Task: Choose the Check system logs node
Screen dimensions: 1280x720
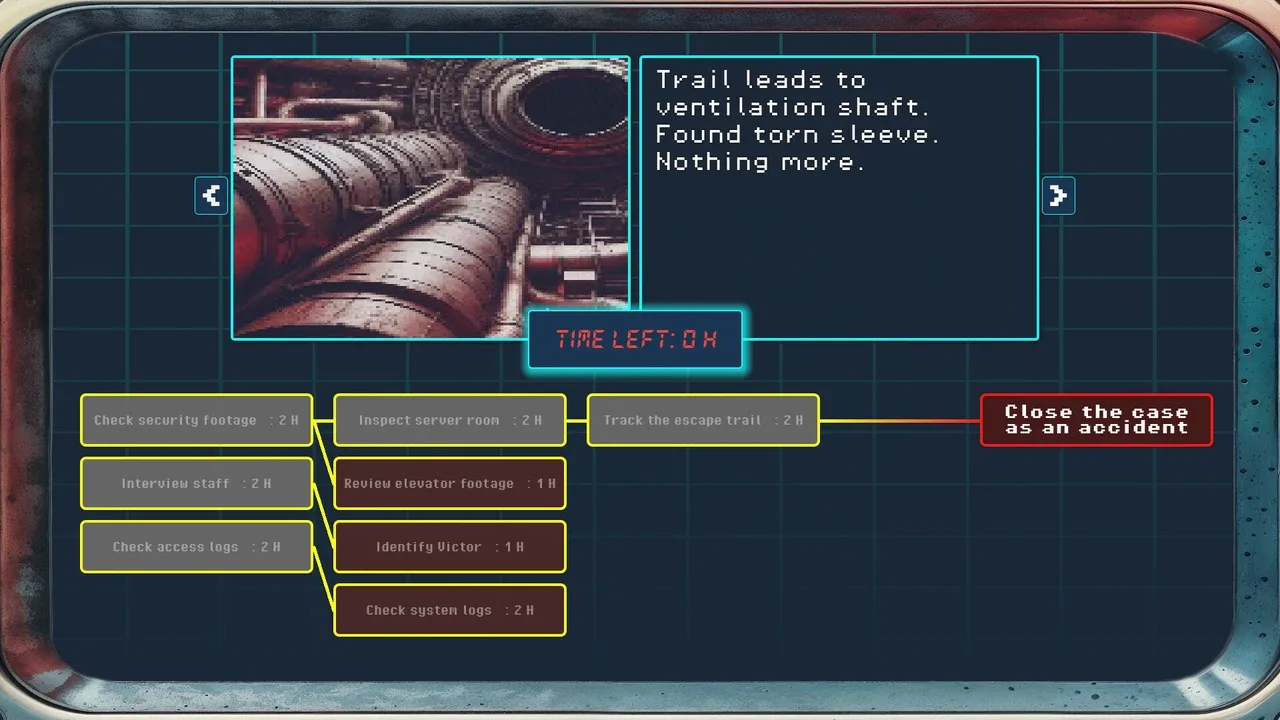Action: point(449,610)
